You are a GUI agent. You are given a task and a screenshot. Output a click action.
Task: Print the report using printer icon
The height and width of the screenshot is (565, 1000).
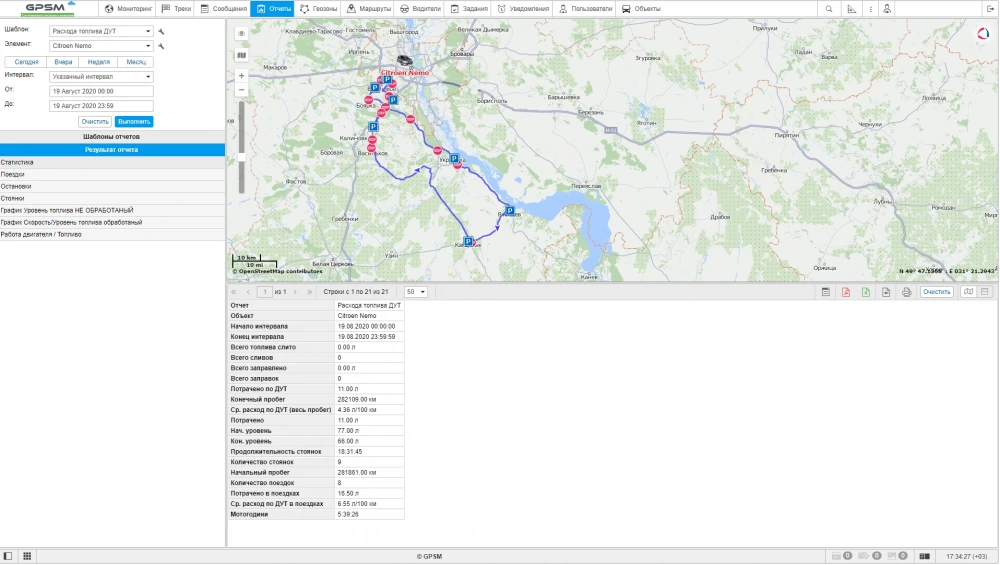click(906, 292)
